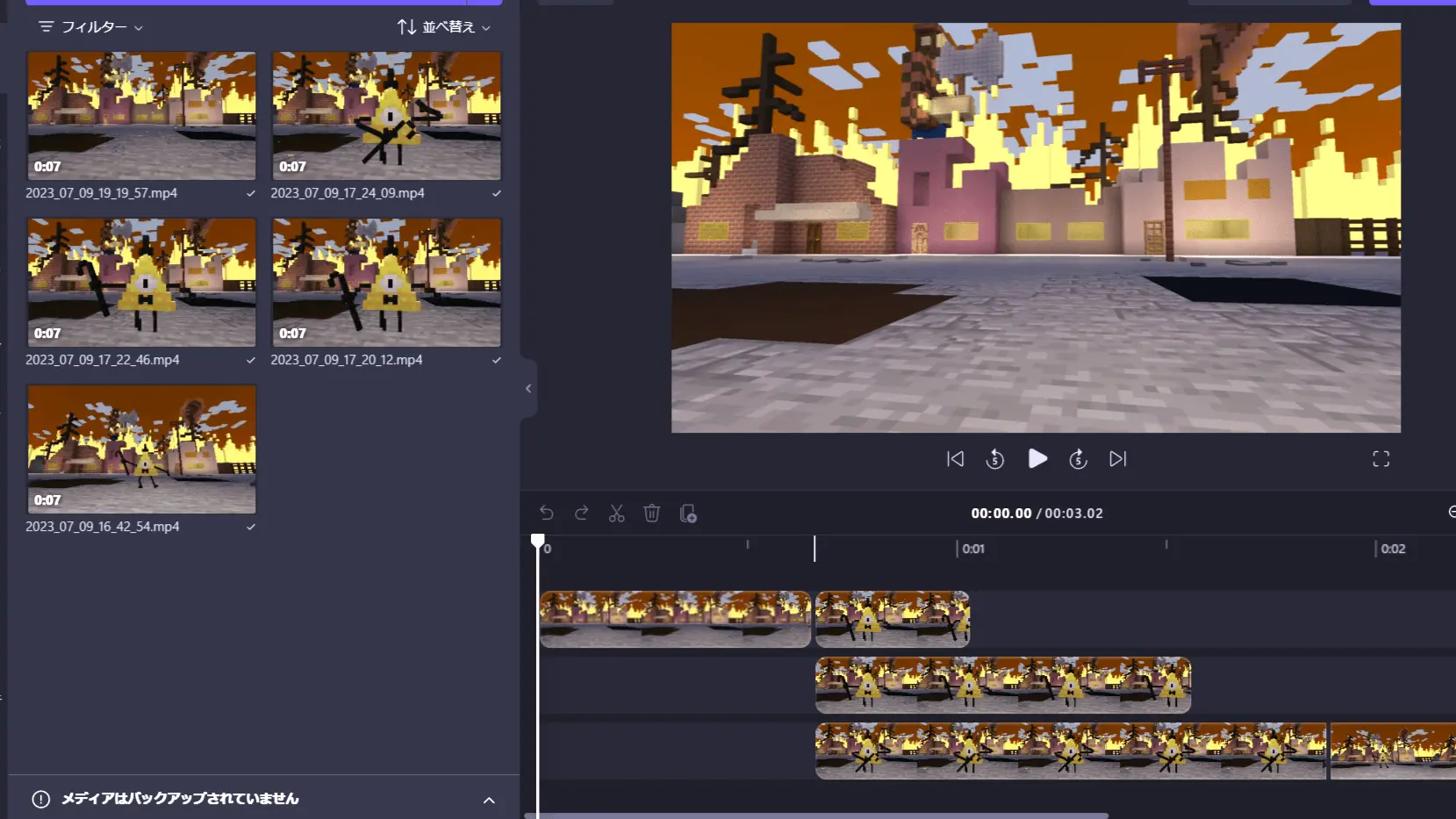Click the timeline horizontal scrollbar
The width and height of the screenshot is (1456, 819).
pyautogui.click(x=816, y=815)
